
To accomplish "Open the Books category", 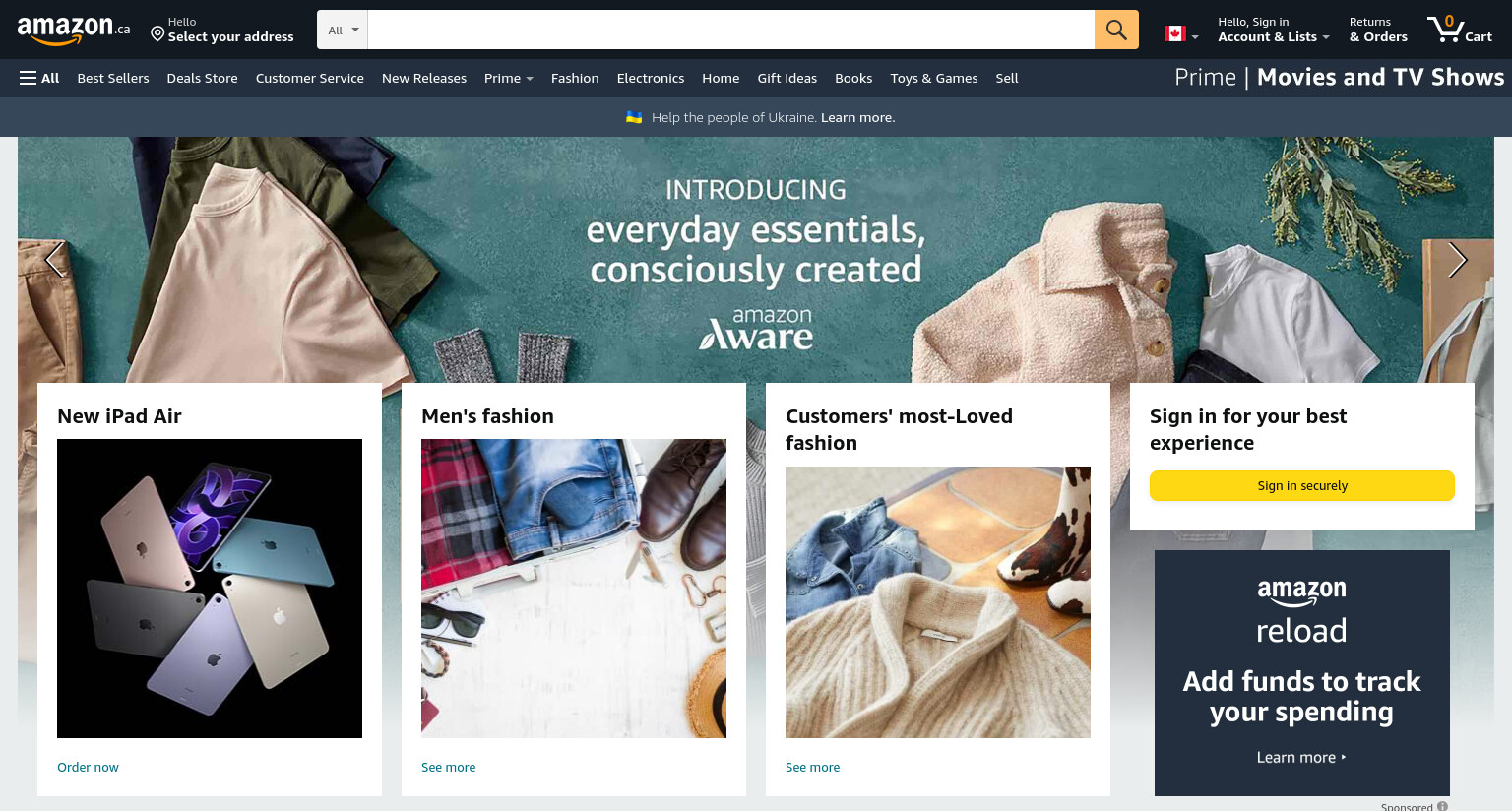I will [x=853, y=78].
